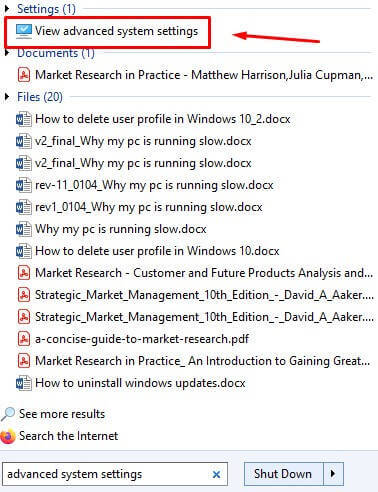Collapse the Documents (1) group triangle
This screenshot has width=378, height=492.
(7, 53)
